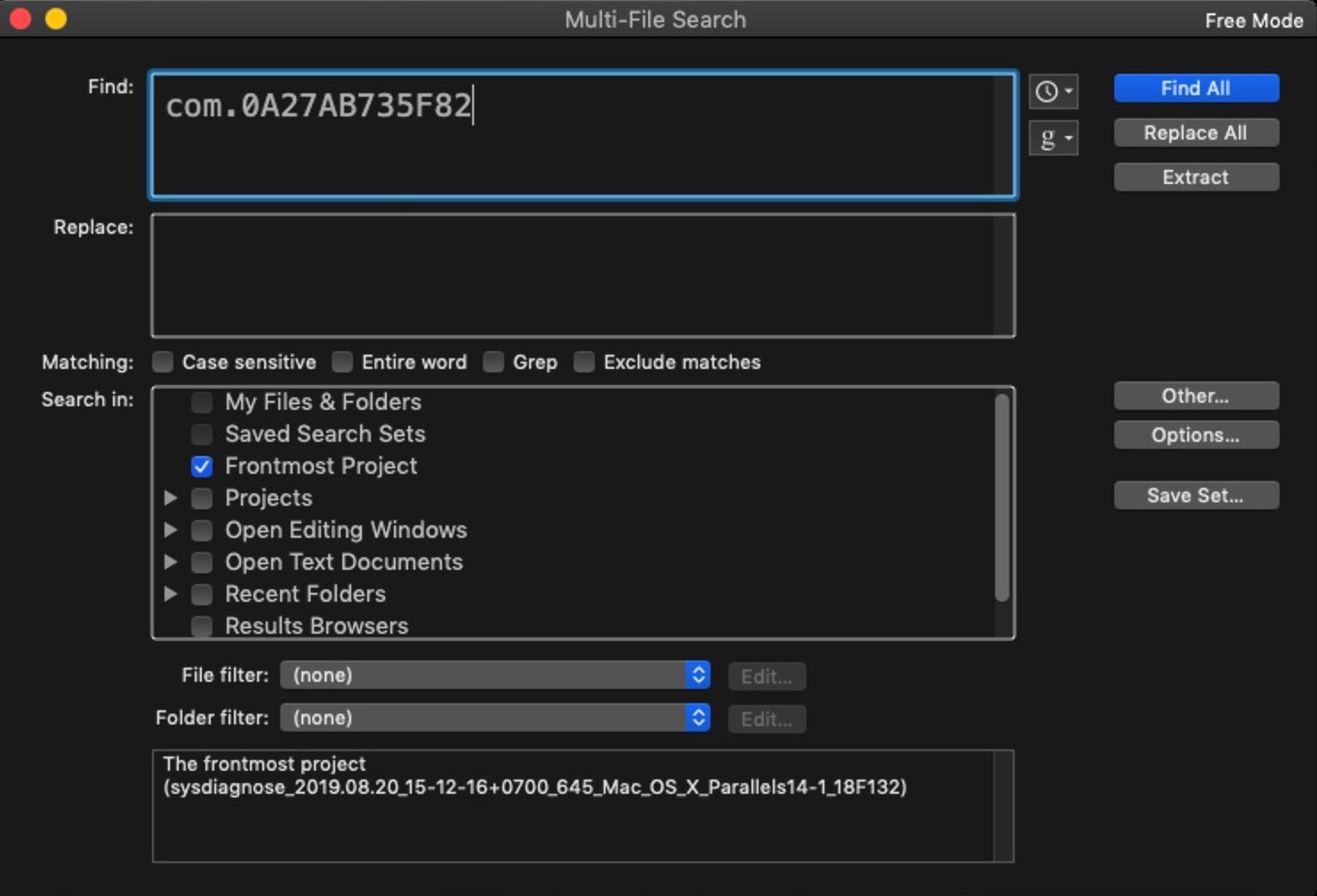Expand the Open Editing Windows group
This screenshot has height=896, width=1317.
[171, 530]
